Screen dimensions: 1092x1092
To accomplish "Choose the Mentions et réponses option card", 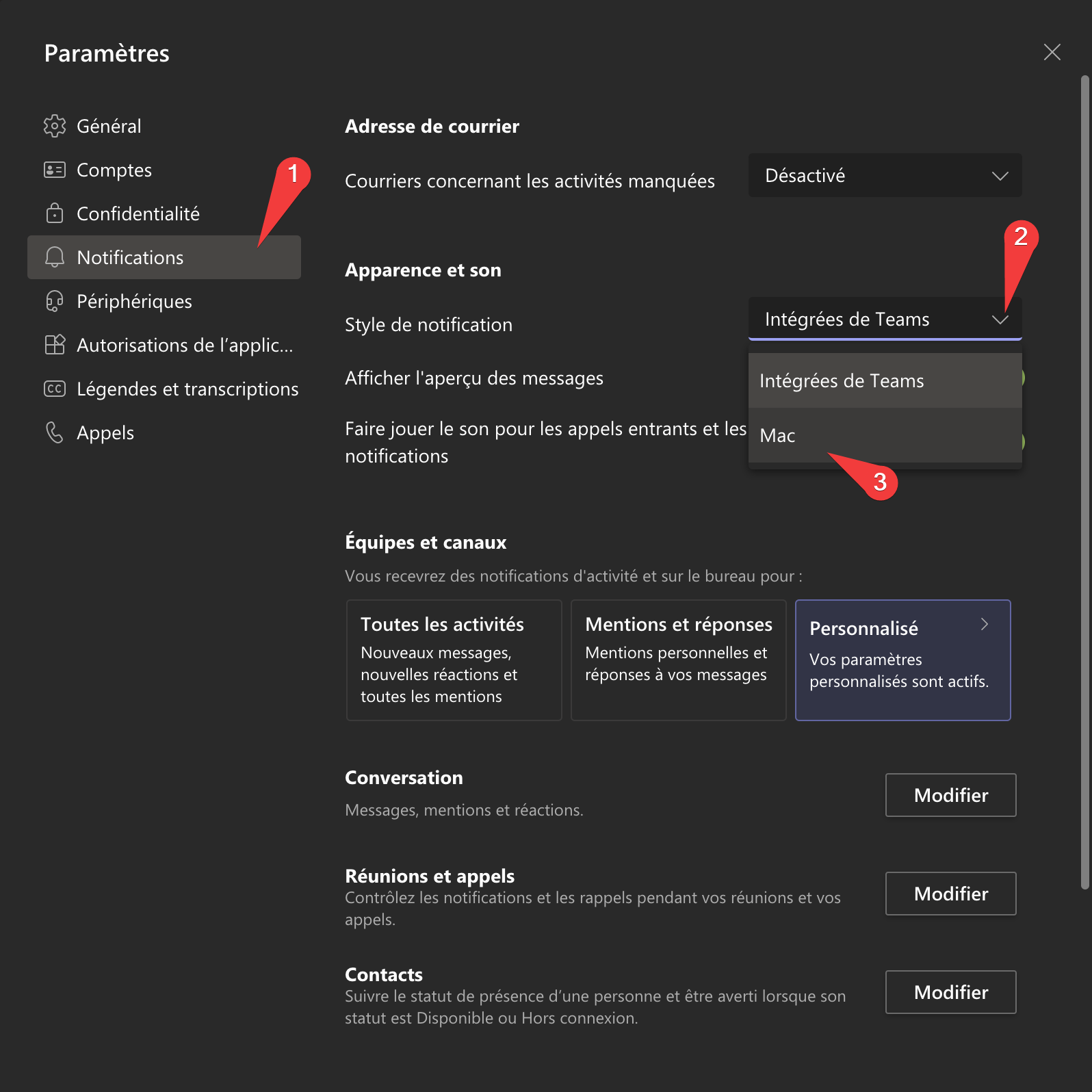I will pos(678,660).
